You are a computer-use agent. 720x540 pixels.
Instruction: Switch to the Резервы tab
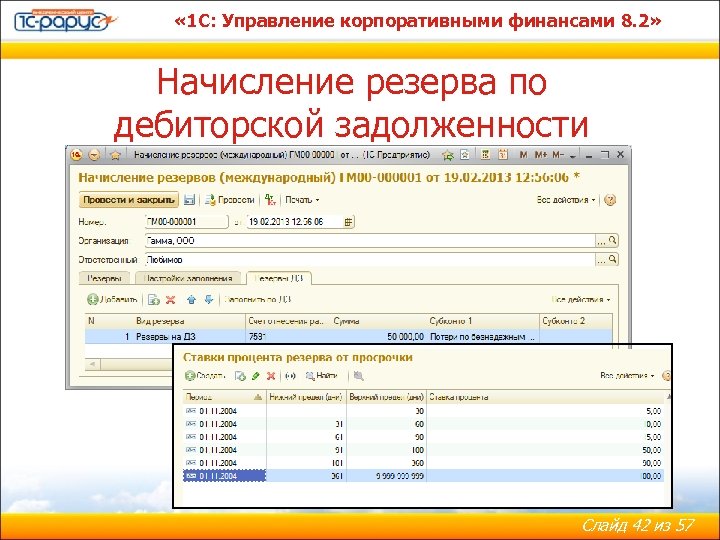pos(105,278)
